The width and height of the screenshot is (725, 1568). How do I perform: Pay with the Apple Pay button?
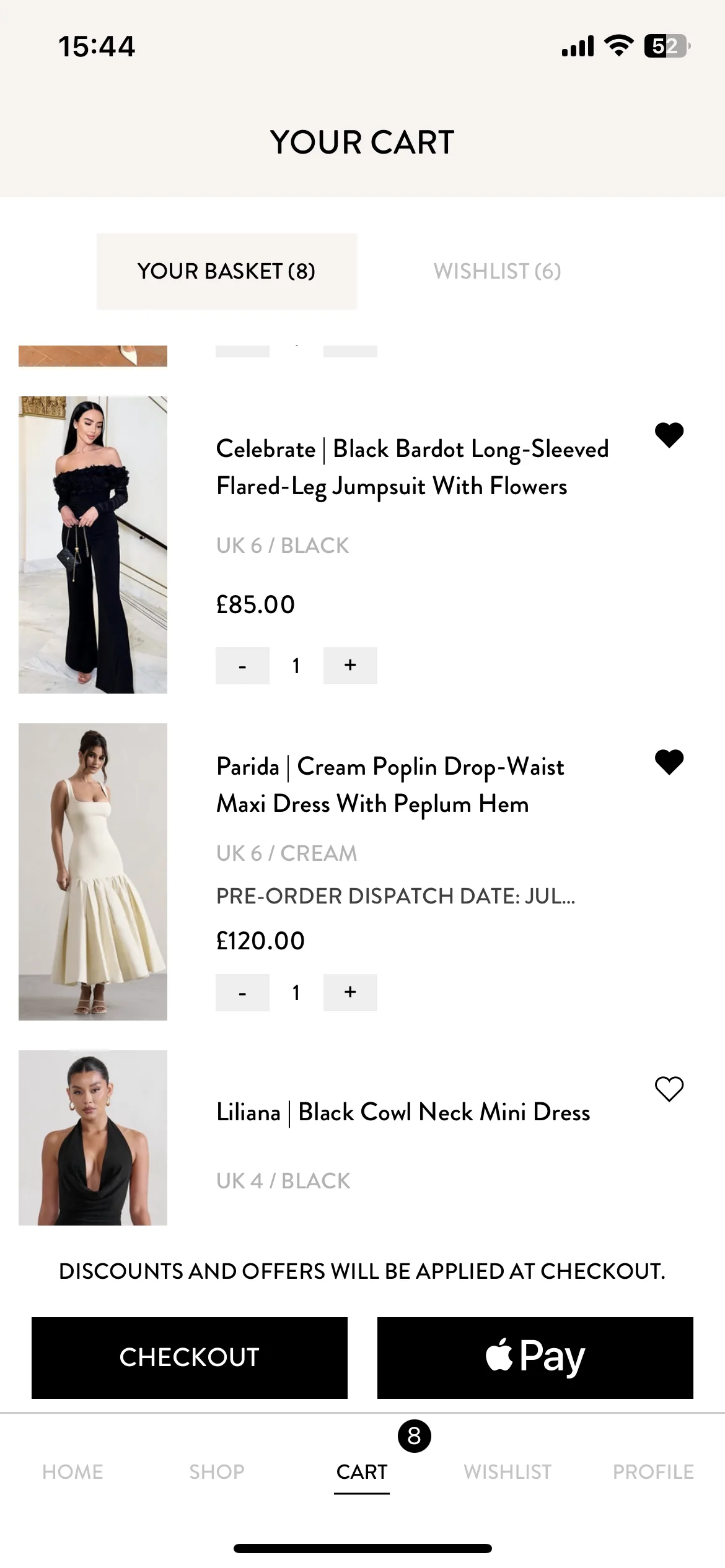(x=535, y=1357)
